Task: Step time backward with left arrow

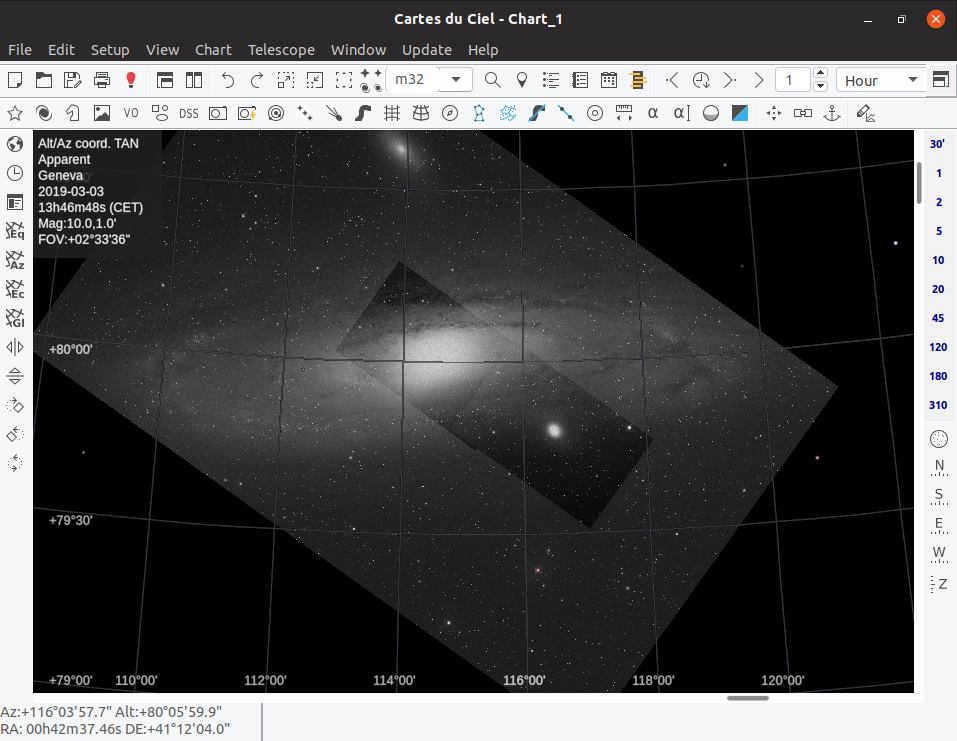Action: [x=672, y=80]
